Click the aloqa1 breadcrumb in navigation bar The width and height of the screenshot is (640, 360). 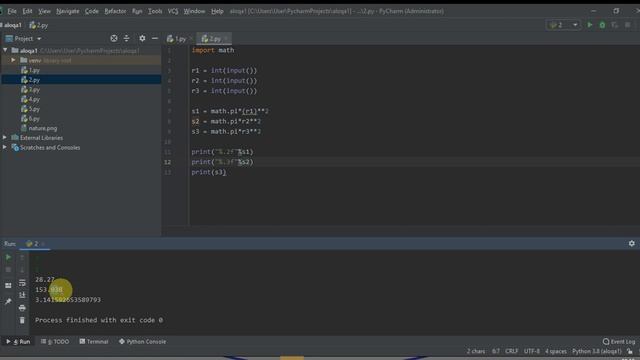[12, 25]
